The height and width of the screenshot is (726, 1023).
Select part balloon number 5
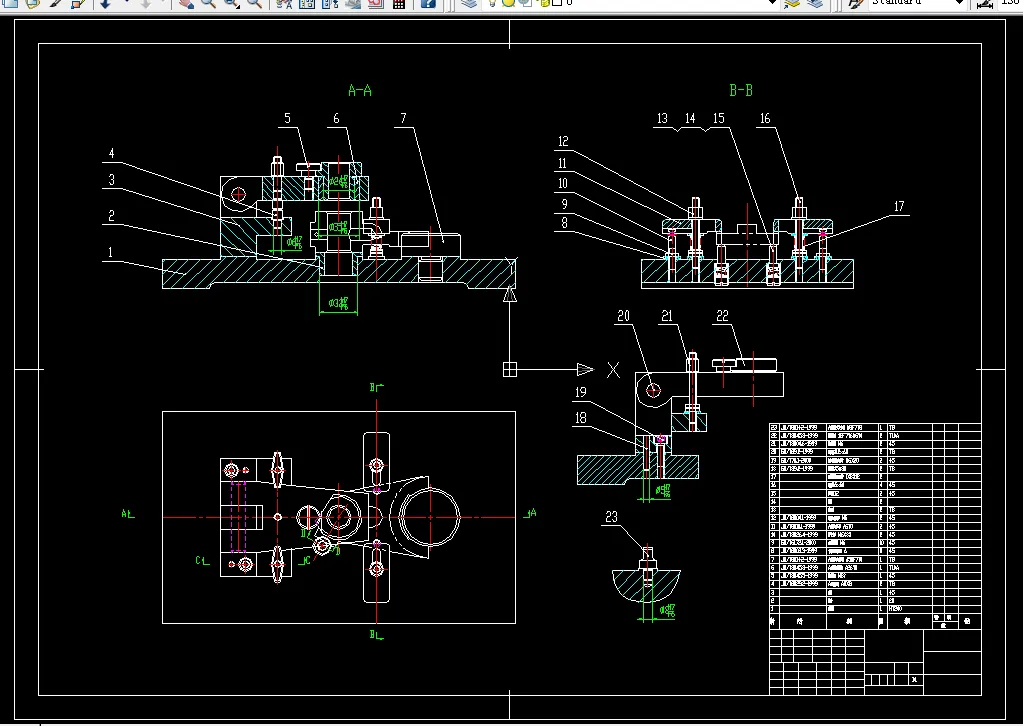287,118
